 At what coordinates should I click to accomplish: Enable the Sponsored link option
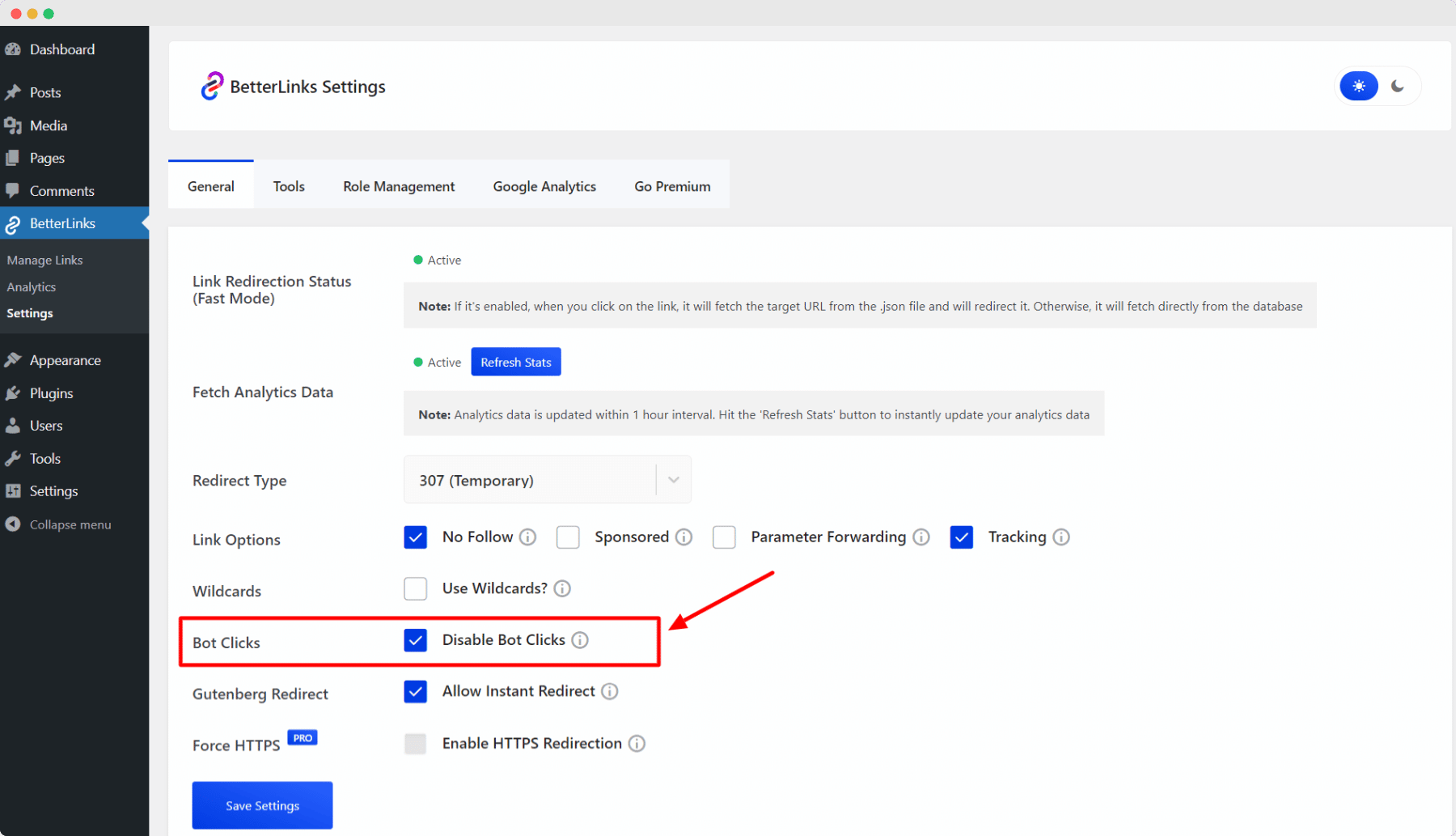568,537
